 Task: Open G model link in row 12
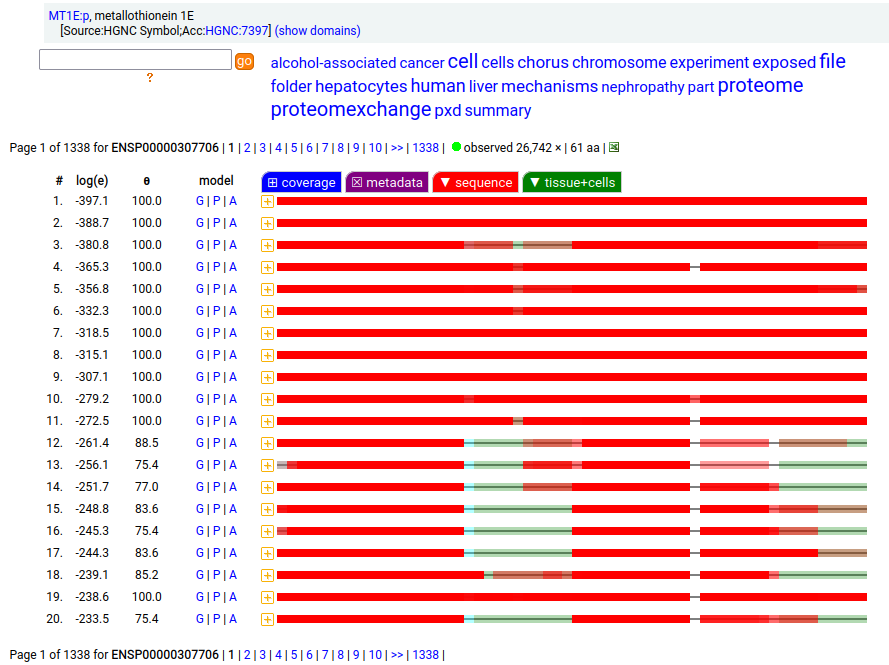200,443
